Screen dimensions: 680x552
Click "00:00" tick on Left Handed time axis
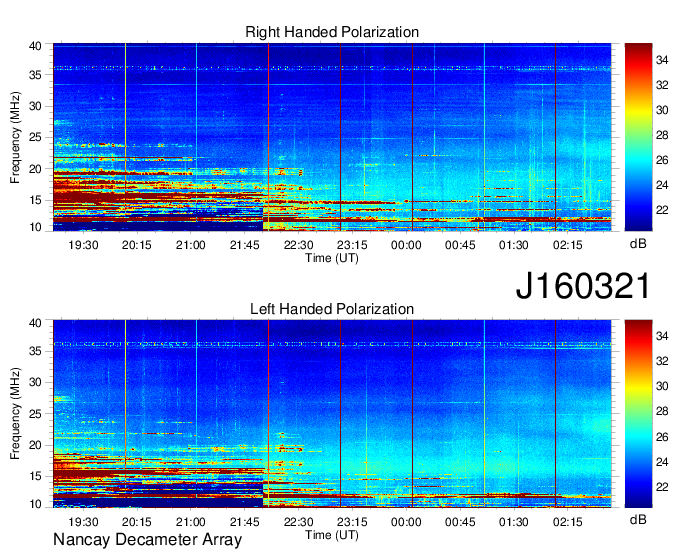pos(406,522)
